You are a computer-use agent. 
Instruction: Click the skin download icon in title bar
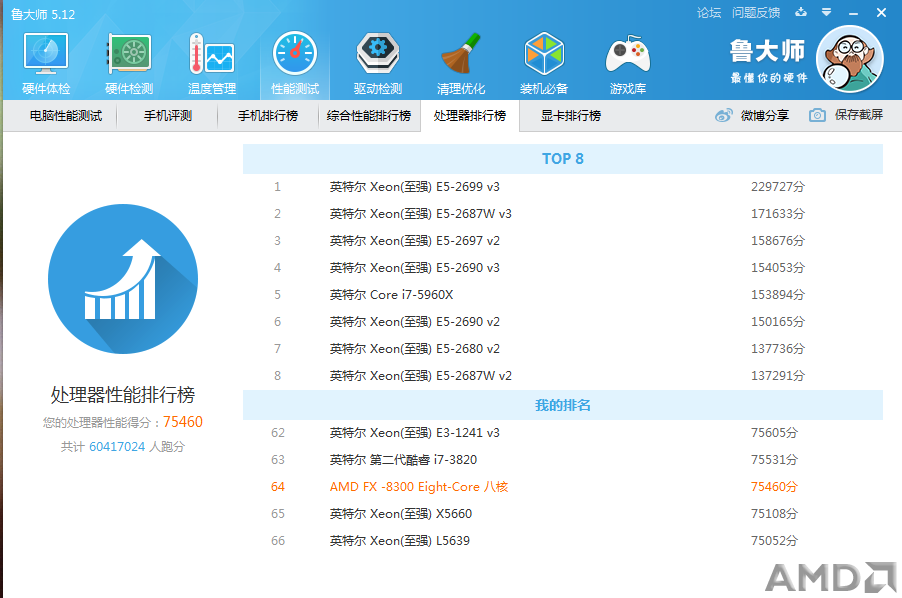pyautogui.click(x=801, y=12)
